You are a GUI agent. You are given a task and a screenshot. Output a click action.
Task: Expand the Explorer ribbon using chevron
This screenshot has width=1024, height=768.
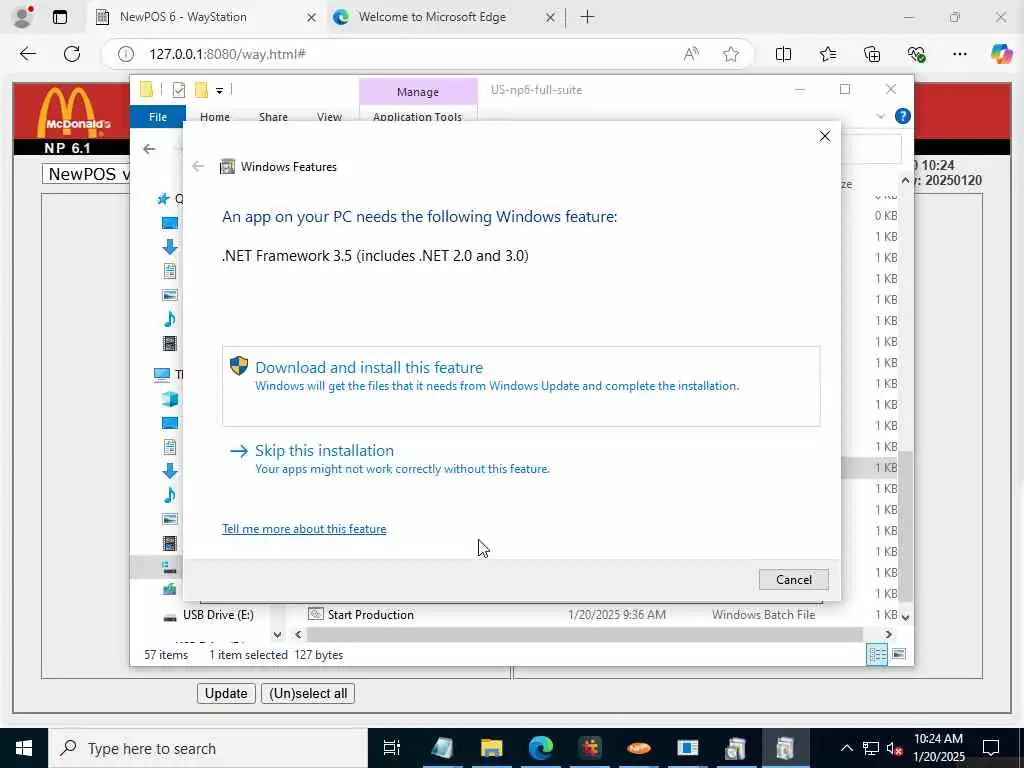tap(880, 116)
